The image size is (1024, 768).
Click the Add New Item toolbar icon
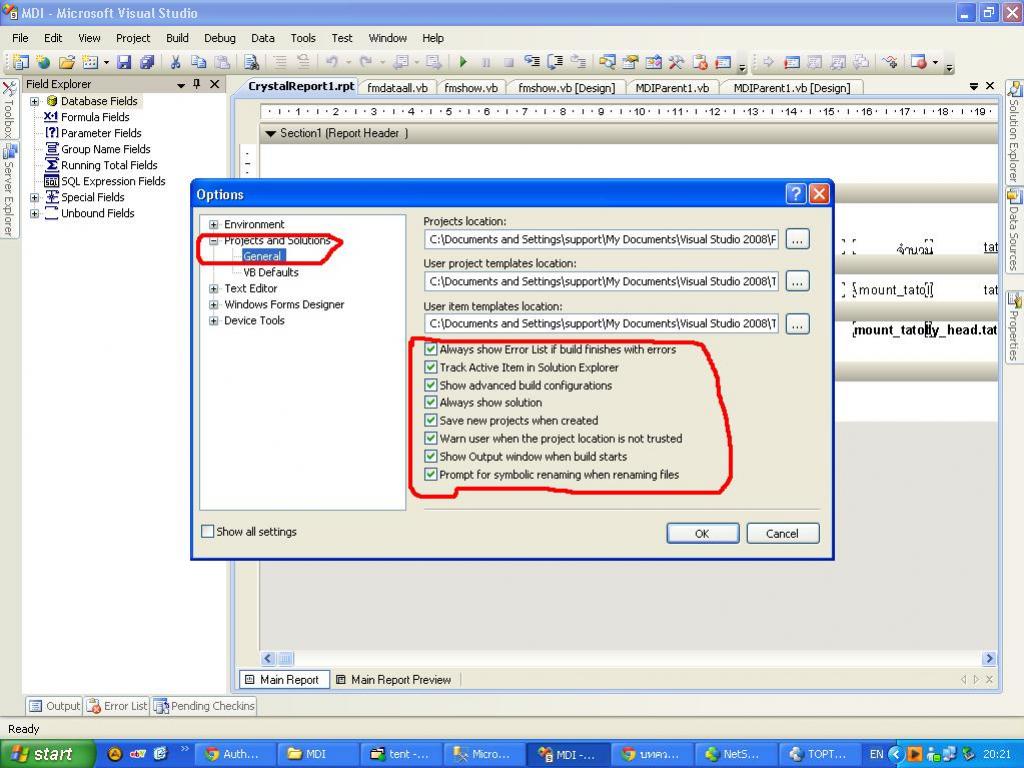[90, 62]
